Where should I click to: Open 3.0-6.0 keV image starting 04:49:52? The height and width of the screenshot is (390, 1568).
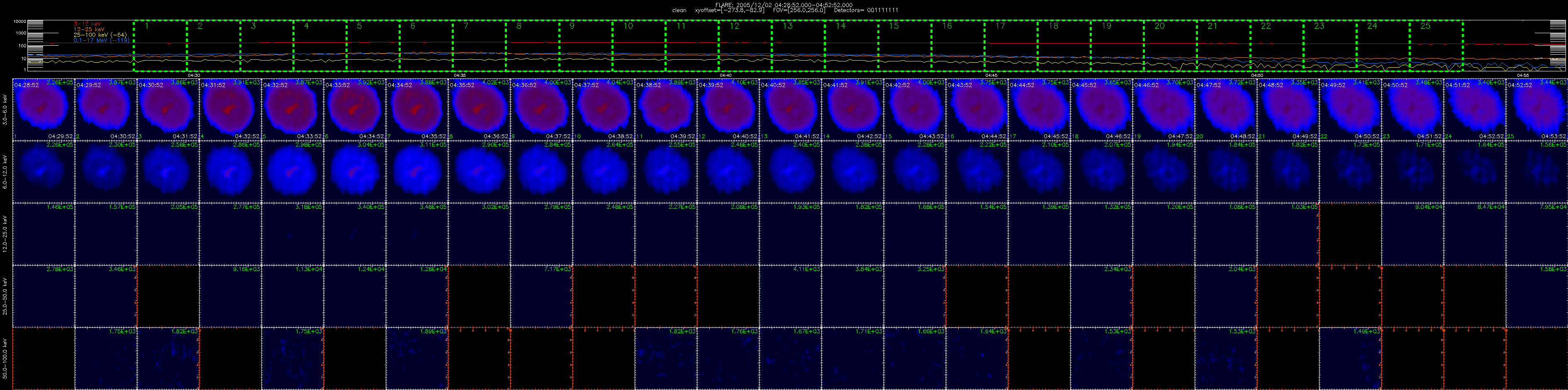[x=1350, y=110]
